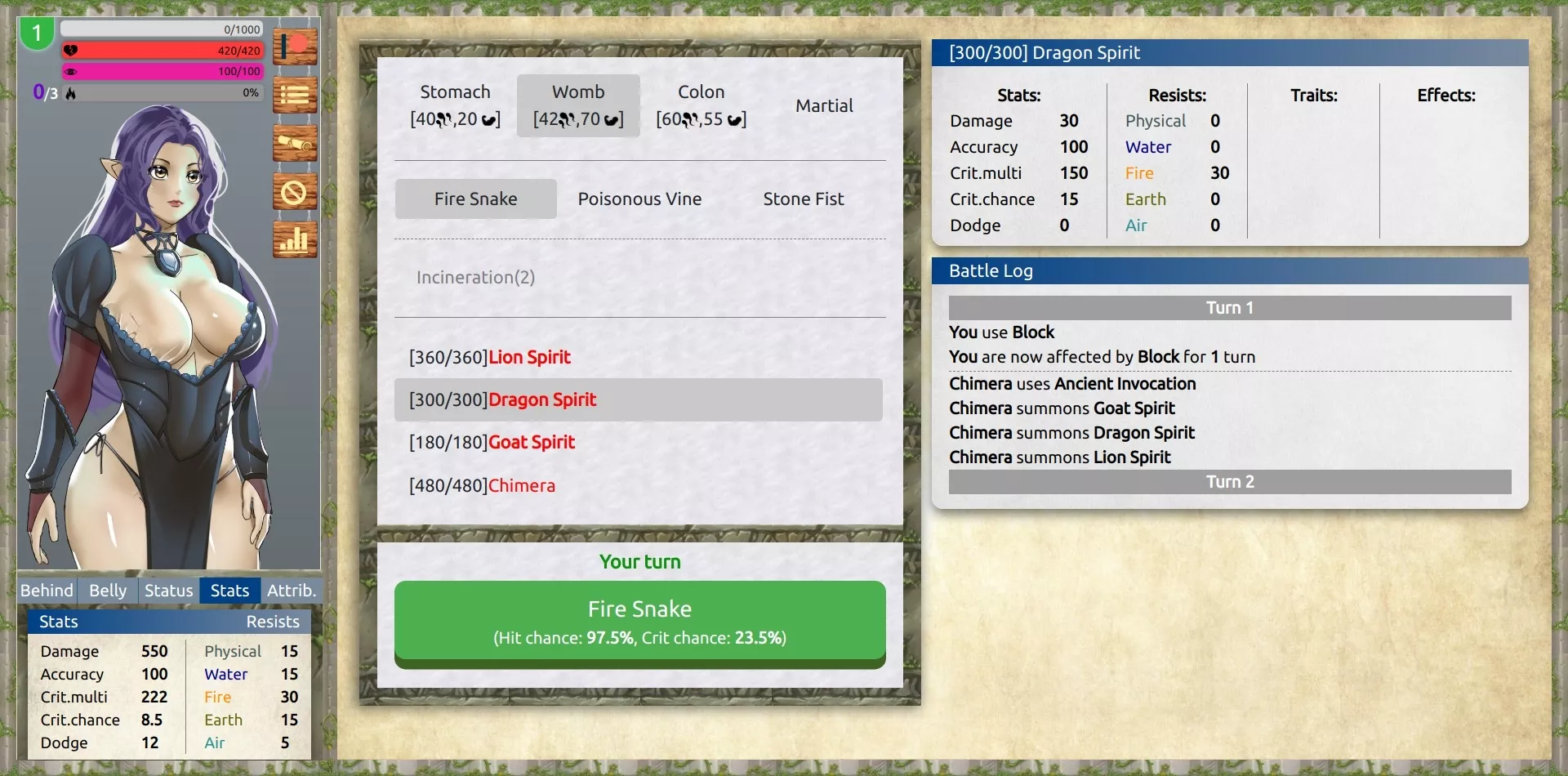Click the flame icon on the 0% bar
This screenshot has width=1568, height=776.
[73, 93]
